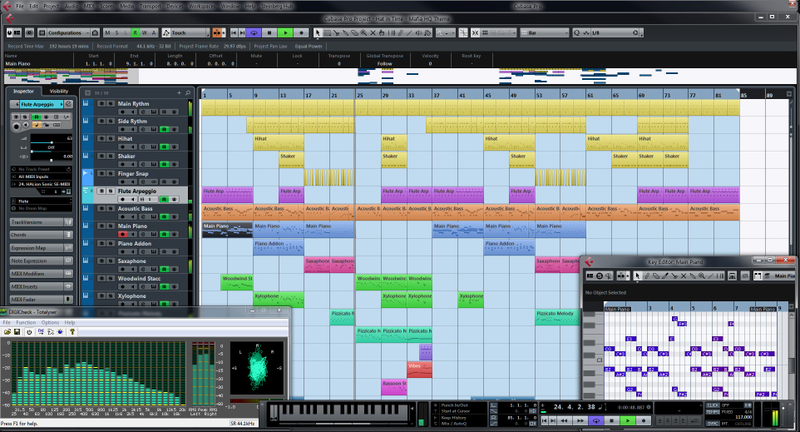The image size is (800, 432).
Task: Open the File menu
Action: click(x=19, y=6)
